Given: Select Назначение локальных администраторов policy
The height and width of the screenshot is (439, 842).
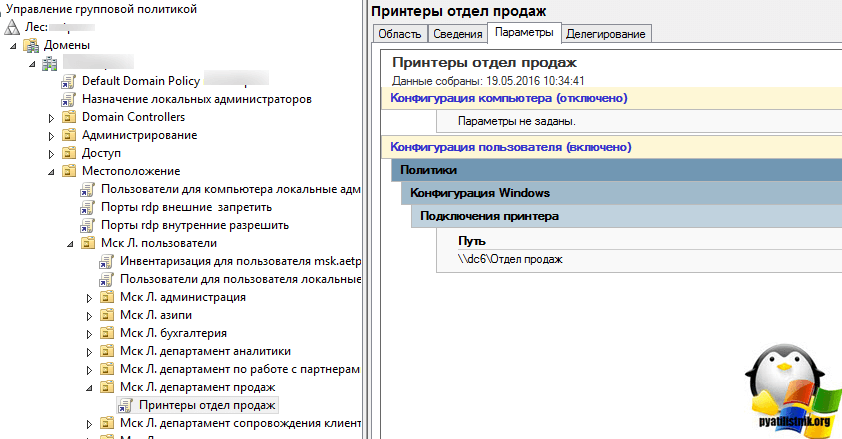Looking at the screenshot, I should point(197,99).
